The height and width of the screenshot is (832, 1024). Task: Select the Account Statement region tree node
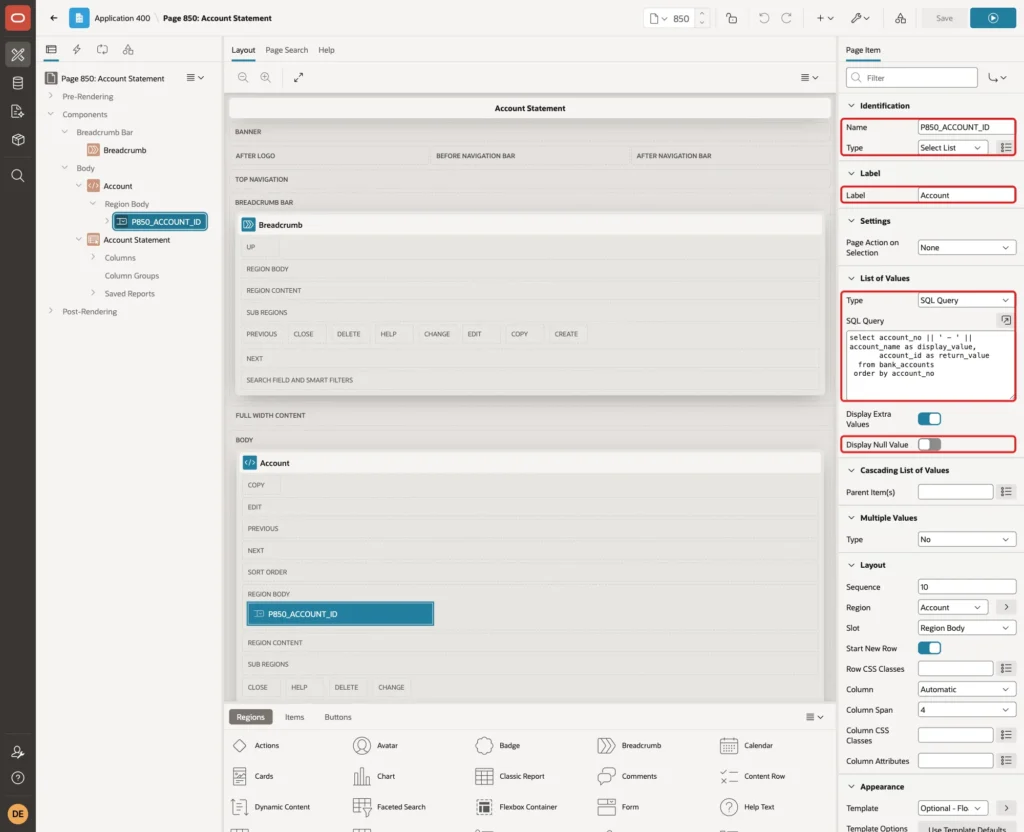click(136, 240)
